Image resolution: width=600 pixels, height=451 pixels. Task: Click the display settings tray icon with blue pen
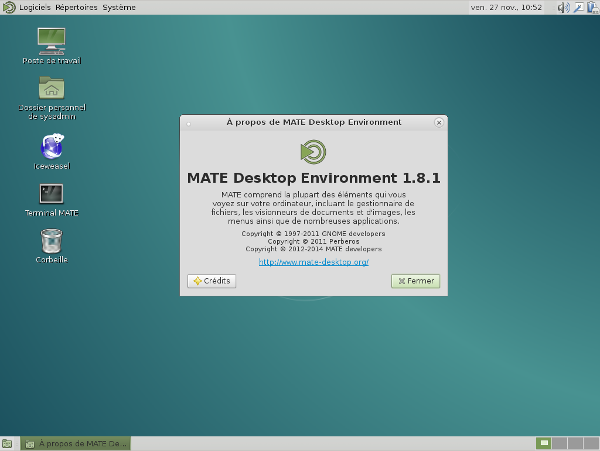579,7
